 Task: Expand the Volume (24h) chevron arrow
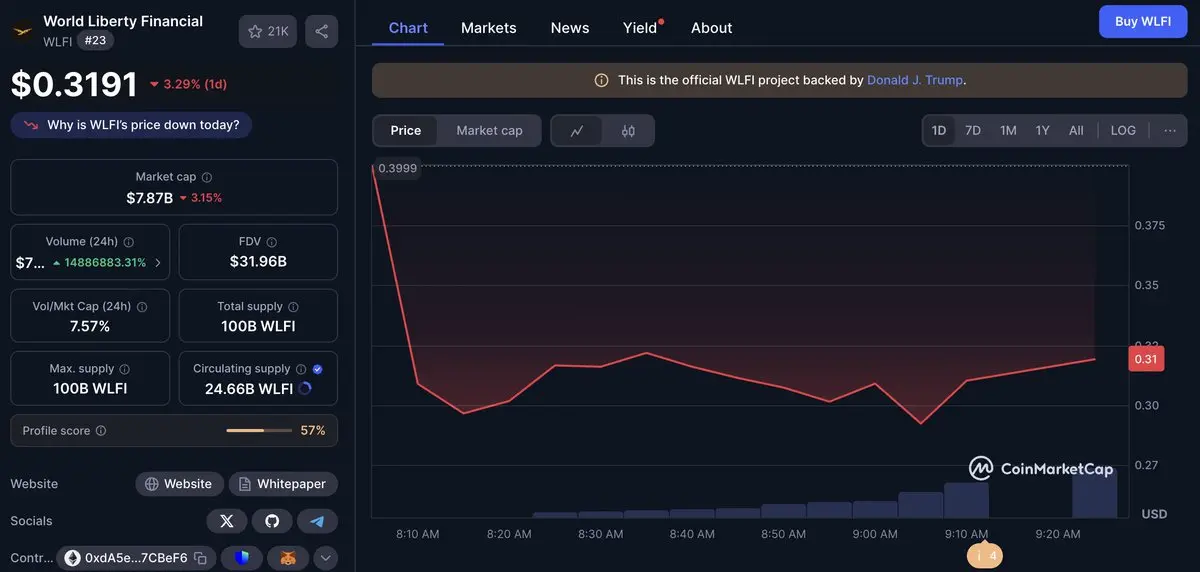[158, 263]
